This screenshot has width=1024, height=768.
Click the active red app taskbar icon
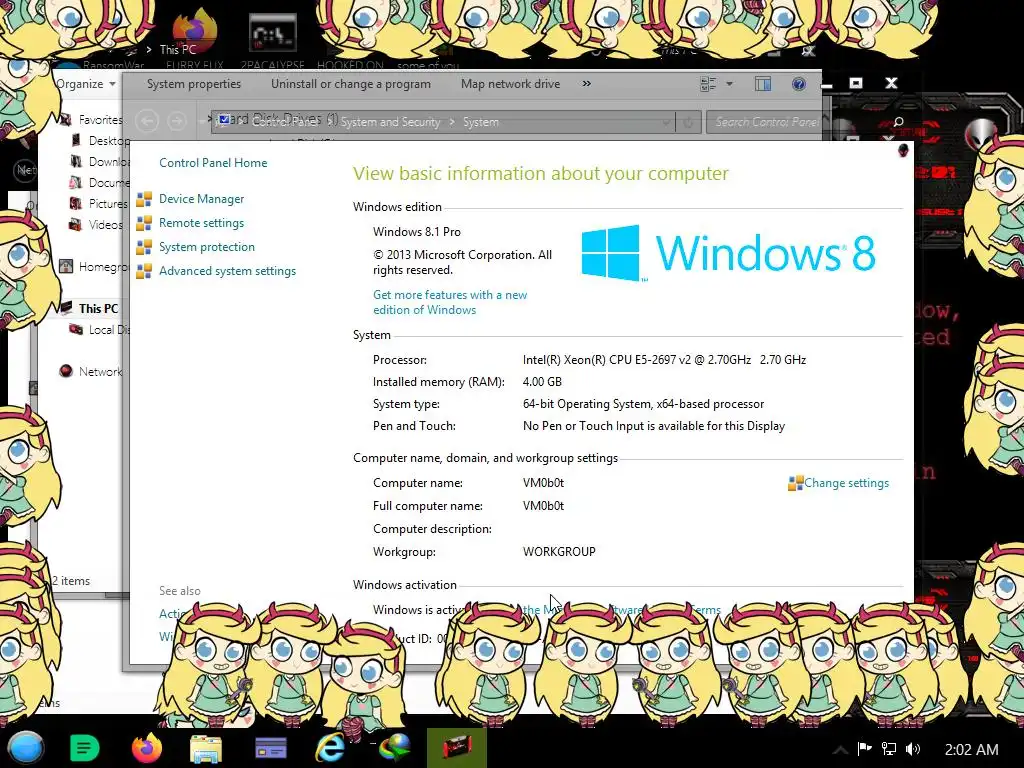[456, 748]
